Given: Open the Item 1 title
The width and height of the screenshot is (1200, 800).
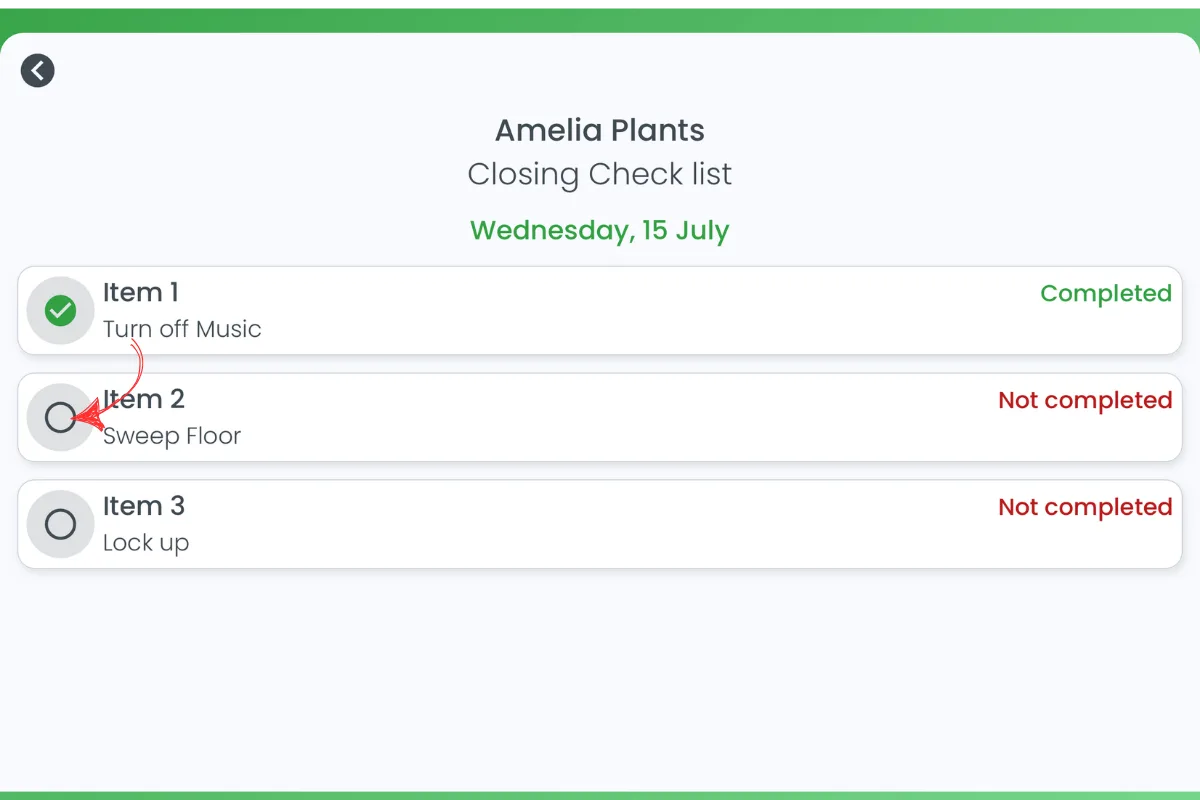Looking at the screenshot, I should pos(141,292).
